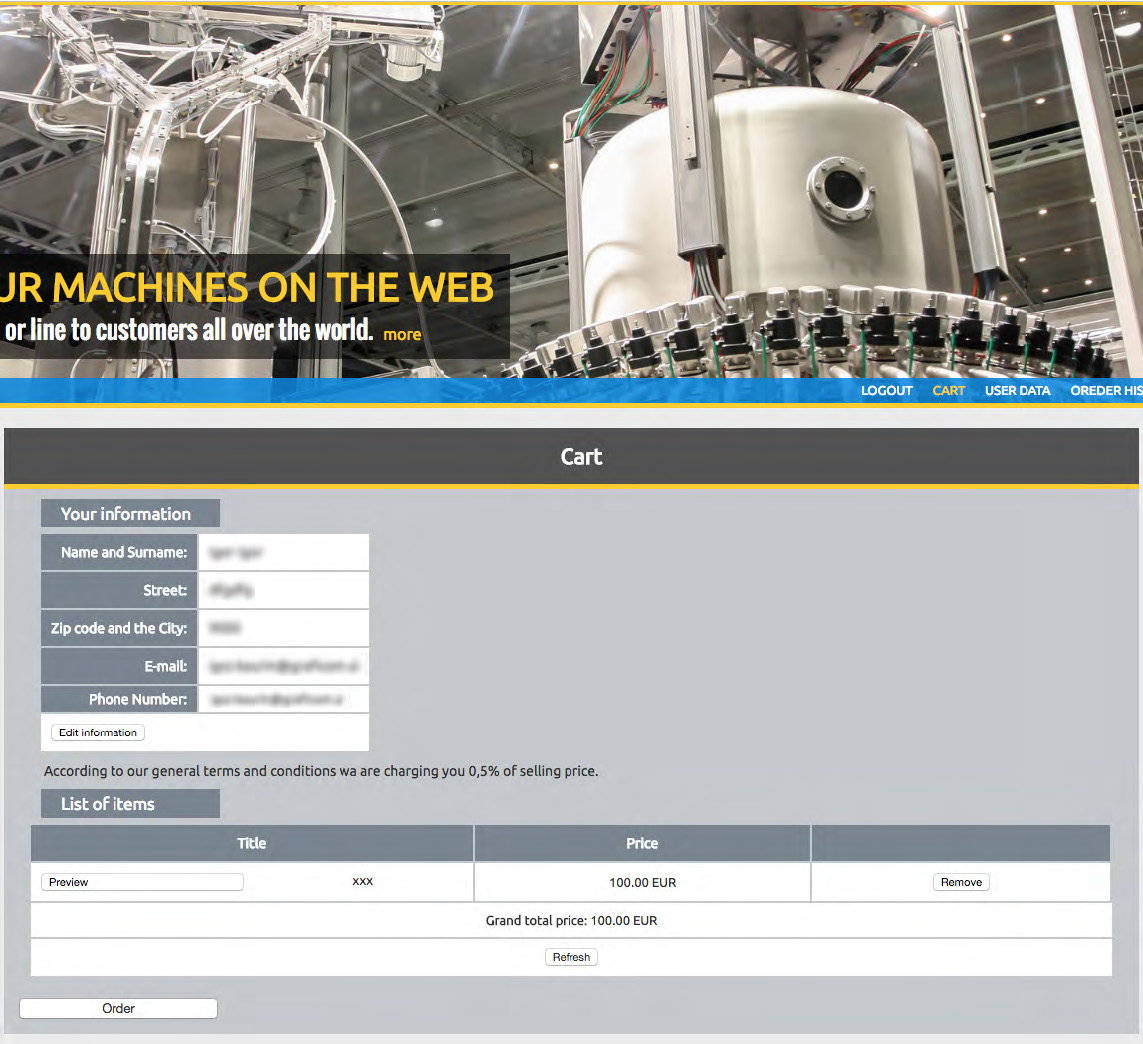Click the Zip code and City value
Viewport: 1143px width, 1044px height.
[283, 628]
